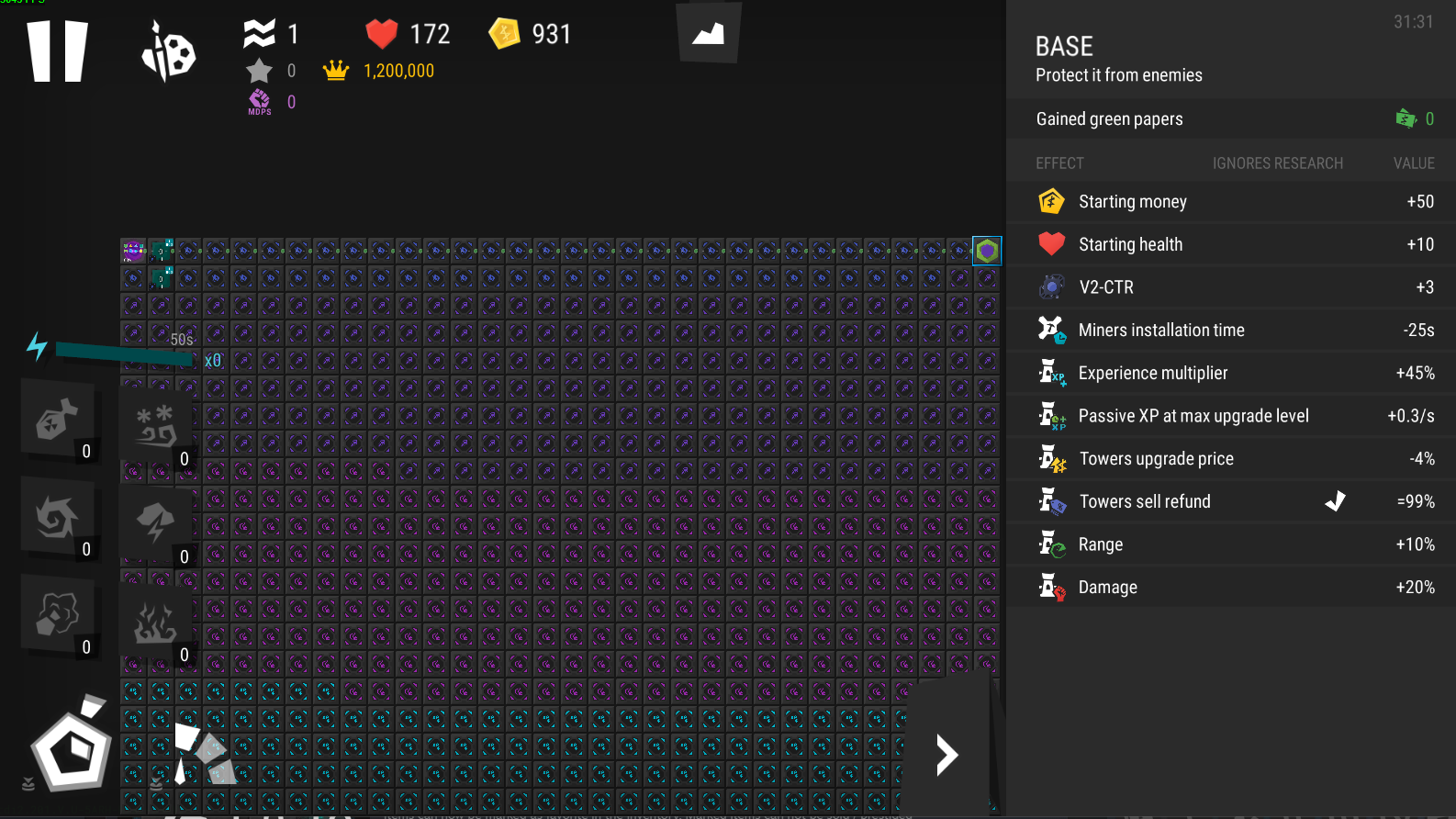Click the dice randomizer icon
This screenshot has width=1456, height=819.
click(169, 52)
